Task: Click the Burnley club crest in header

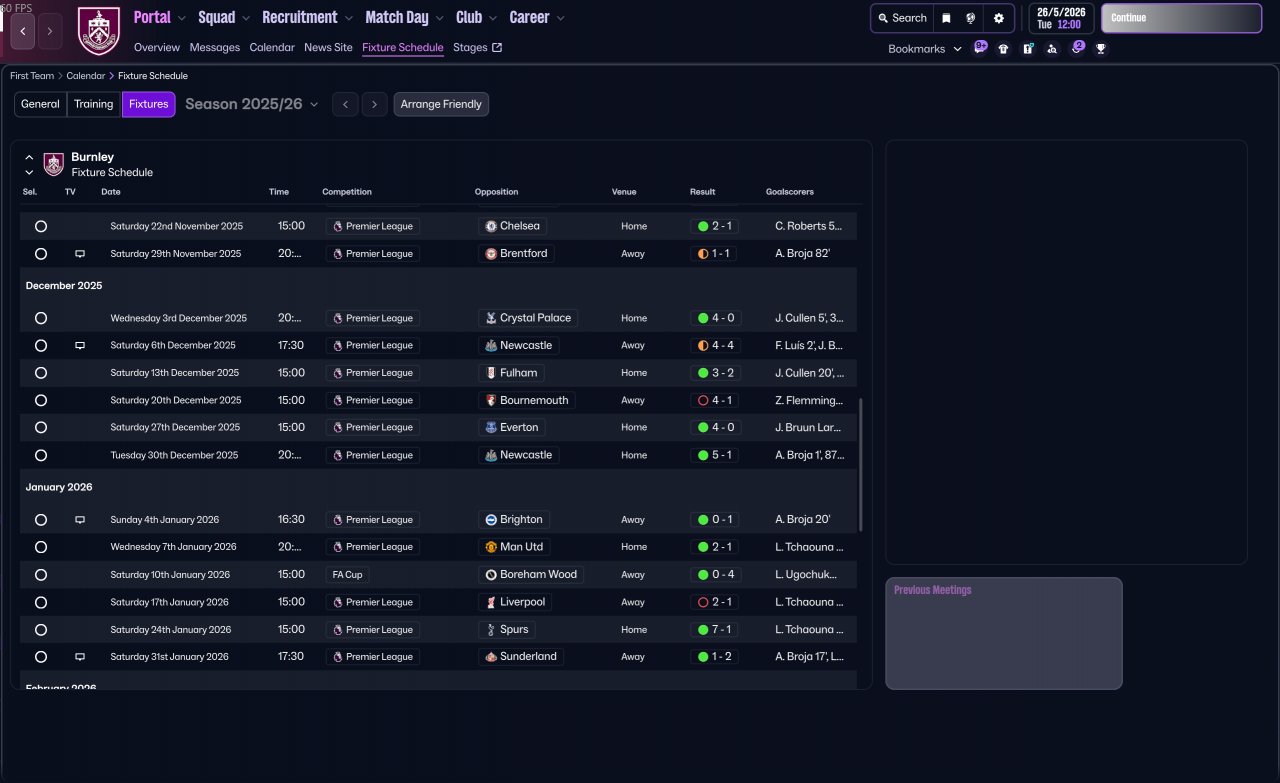Action: click(98, 31)
